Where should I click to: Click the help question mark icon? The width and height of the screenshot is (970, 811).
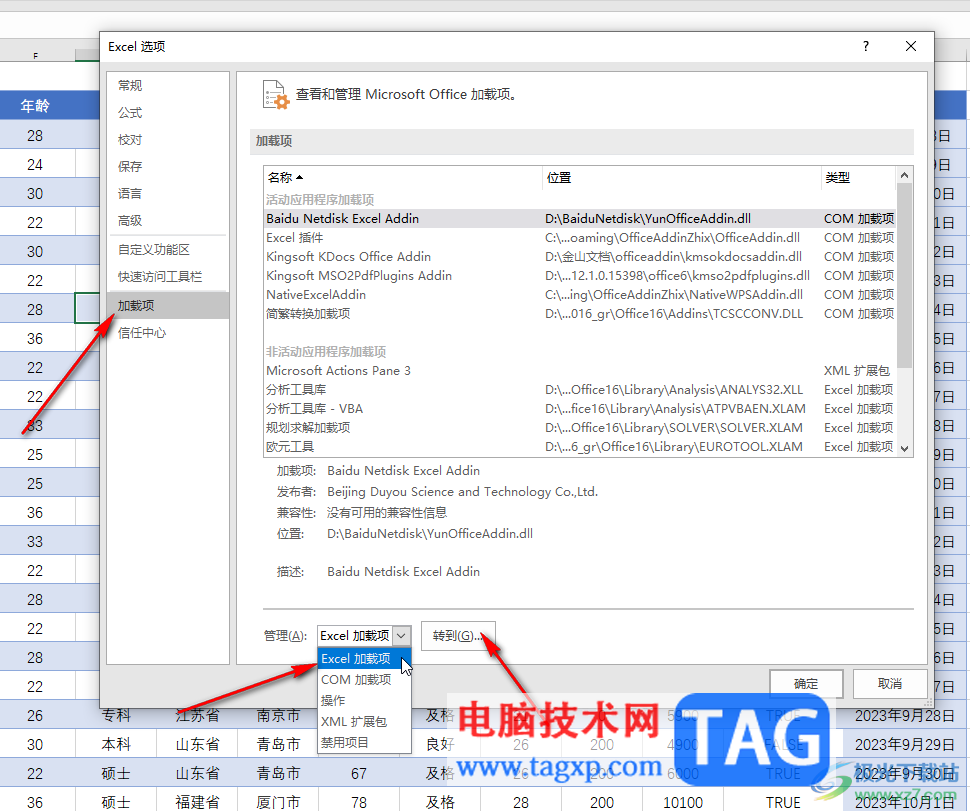click(866, 46)
